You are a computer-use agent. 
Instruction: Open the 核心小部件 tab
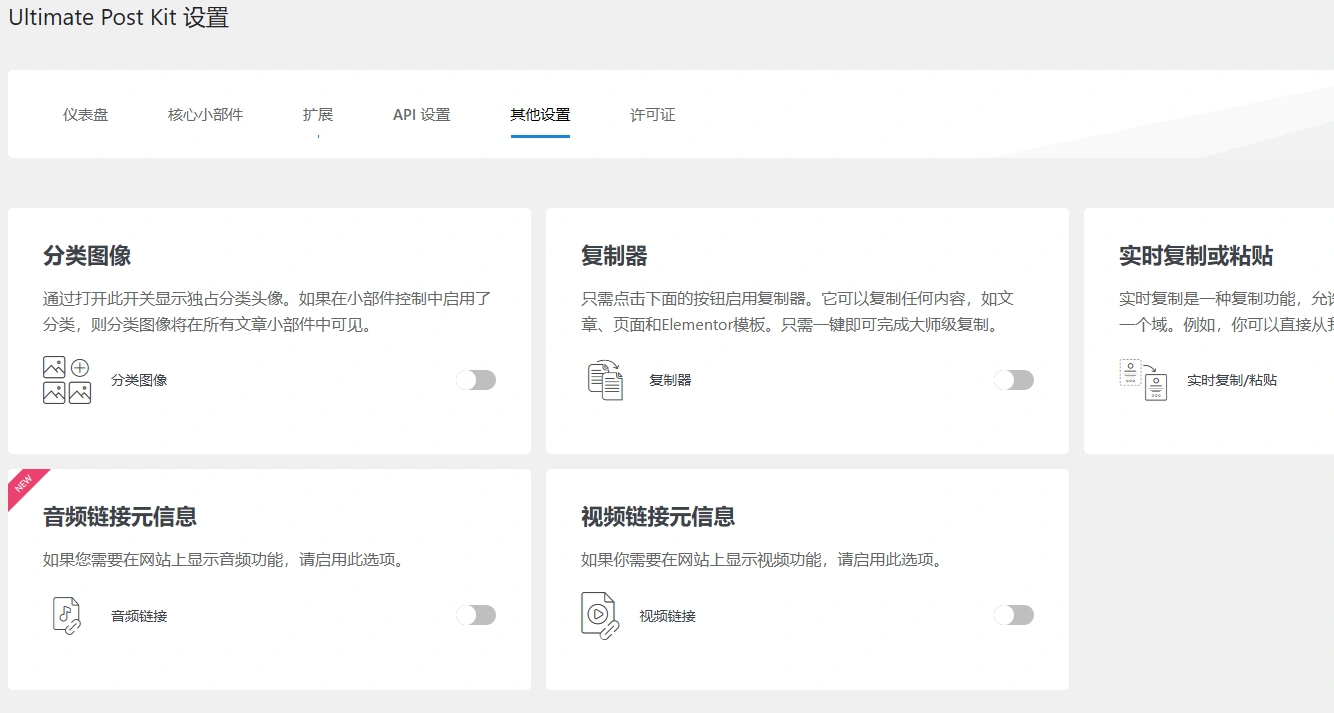(x=204, y=114)
